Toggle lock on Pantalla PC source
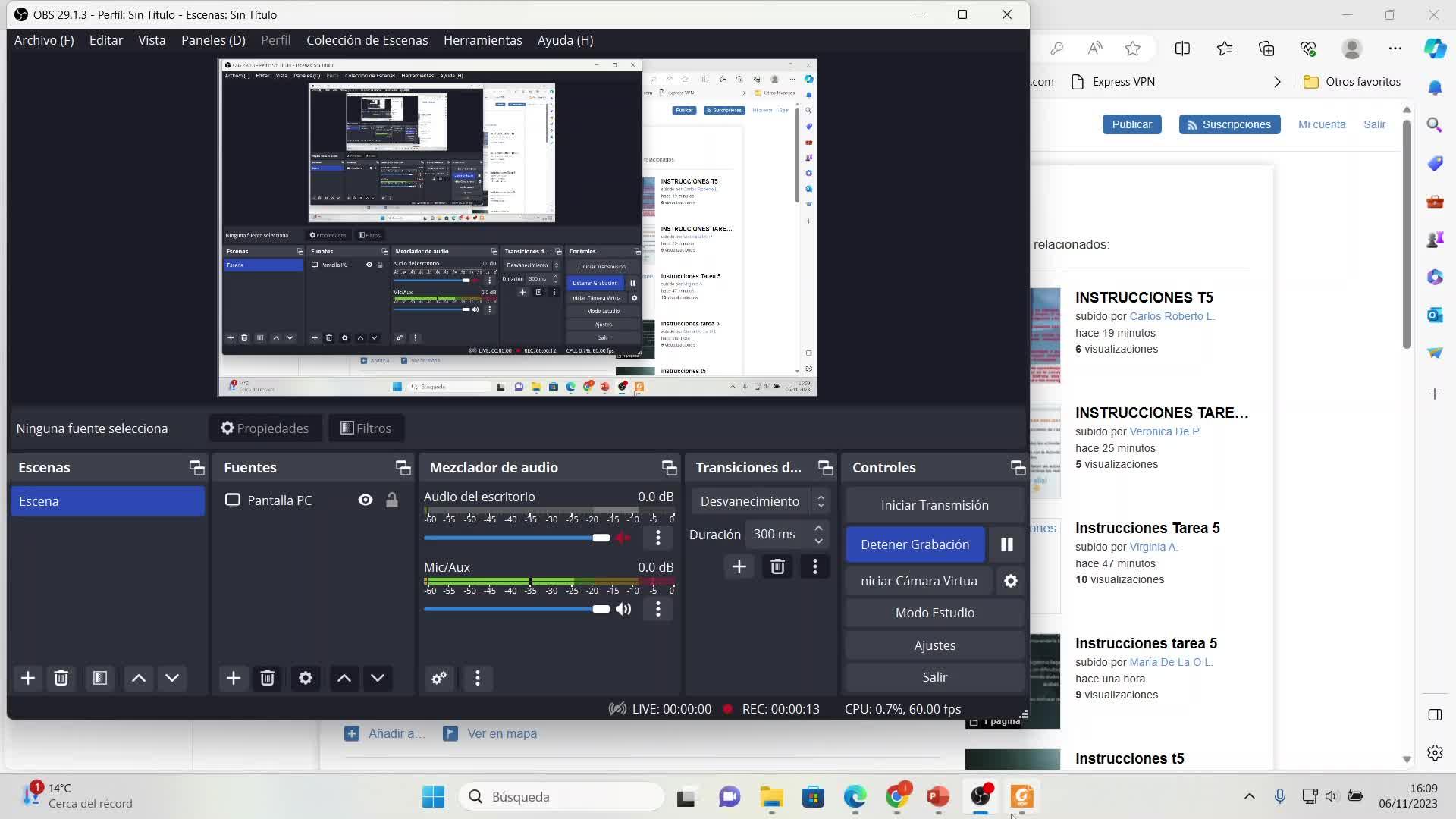Image resolution: width=1456 pixels, height=819 pixels. tap(391, 500)
